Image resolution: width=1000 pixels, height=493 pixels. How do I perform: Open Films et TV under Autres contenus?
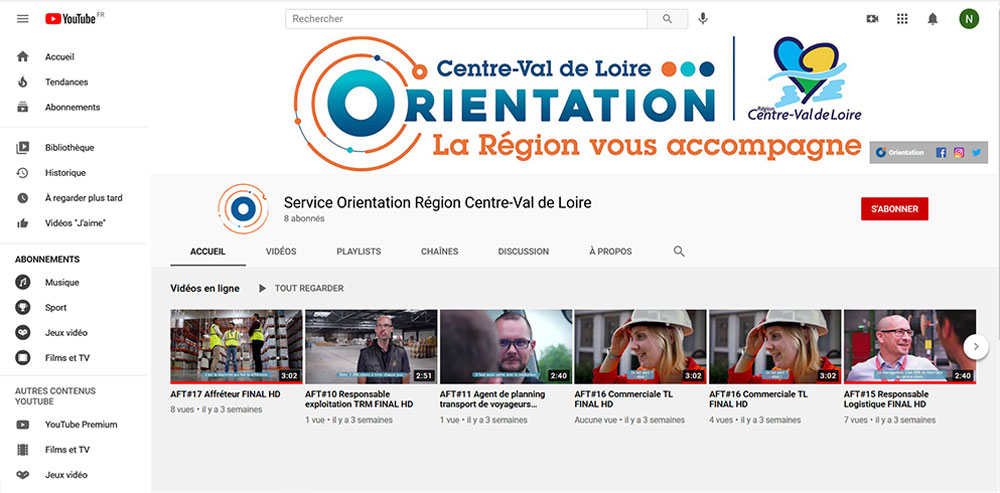click(x=73, y=450)
